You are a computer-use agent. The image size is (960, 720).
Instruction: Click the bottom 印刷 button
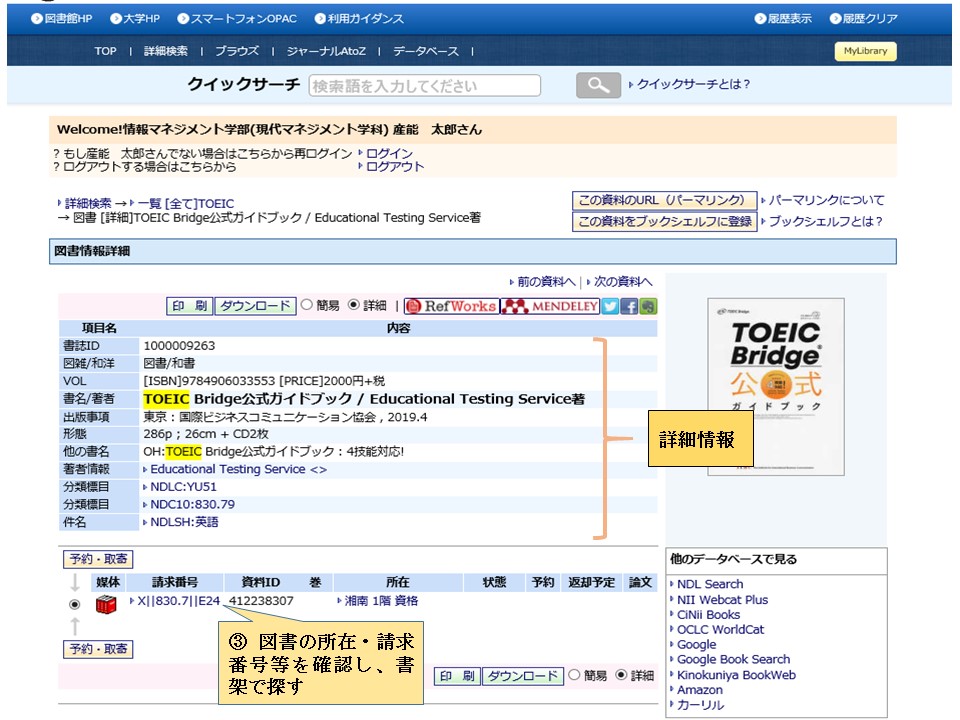pyautogui.click(x=457, y=677)
